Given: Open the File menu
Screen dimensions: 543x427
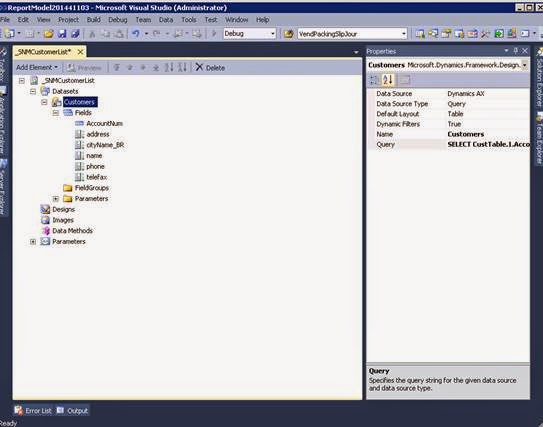Looking at the screenshot, I should click(x=5, y=20).
